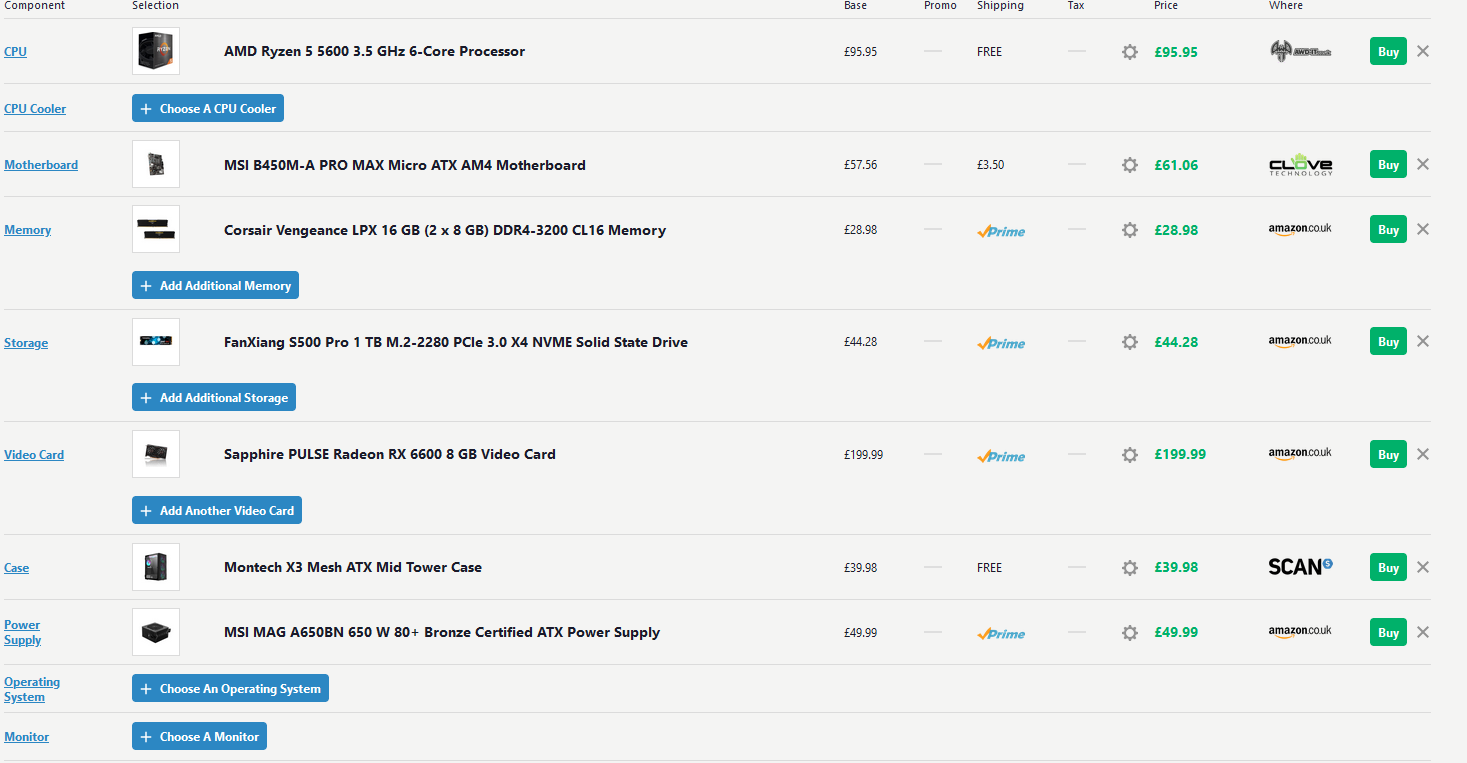Remove the FanXiang S500 Pro SSD
Image resolution: width=1467 pixels, height=763 pixels.
tap(1423, 341)
